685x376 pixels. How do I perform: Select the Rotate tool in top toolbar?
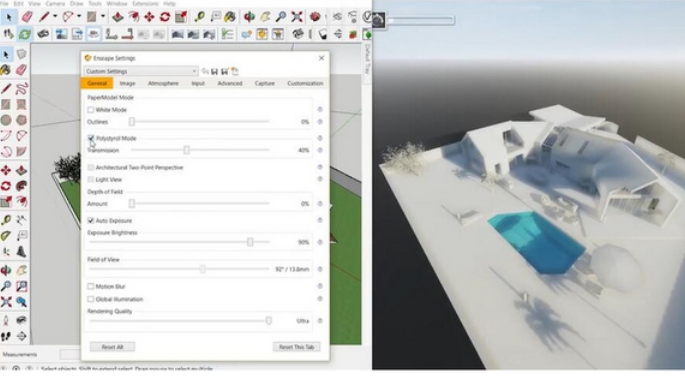click(x=165, y=17)
